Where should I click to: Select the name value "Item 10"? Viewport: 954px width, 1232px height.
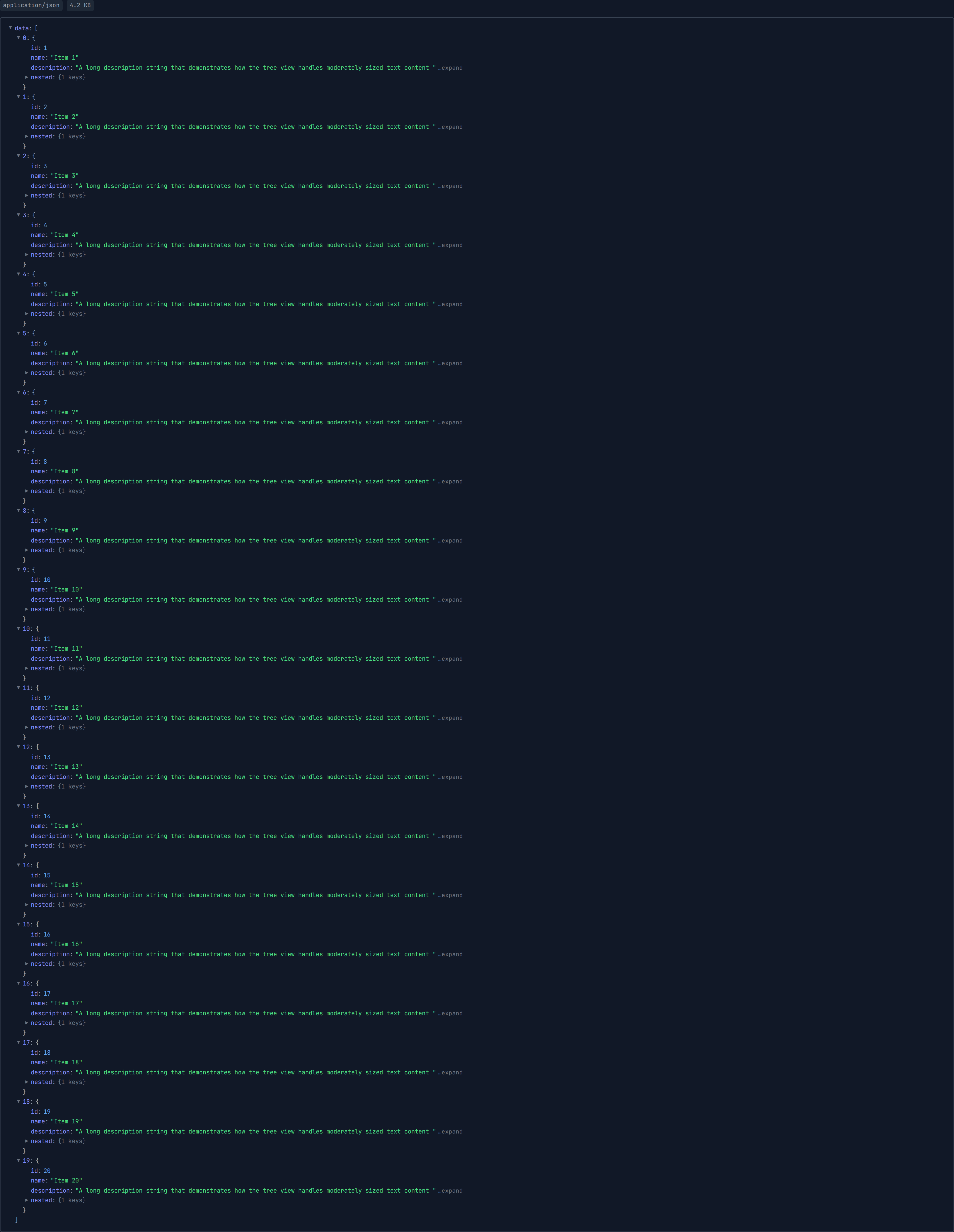pyautogui.click(x=66, y=589)
